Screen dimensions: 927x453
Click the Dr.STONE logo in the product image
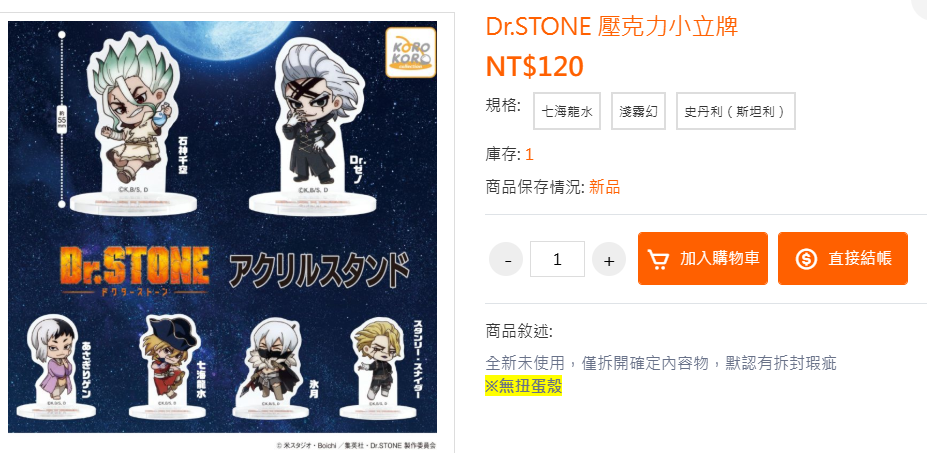tap(134, 271)
